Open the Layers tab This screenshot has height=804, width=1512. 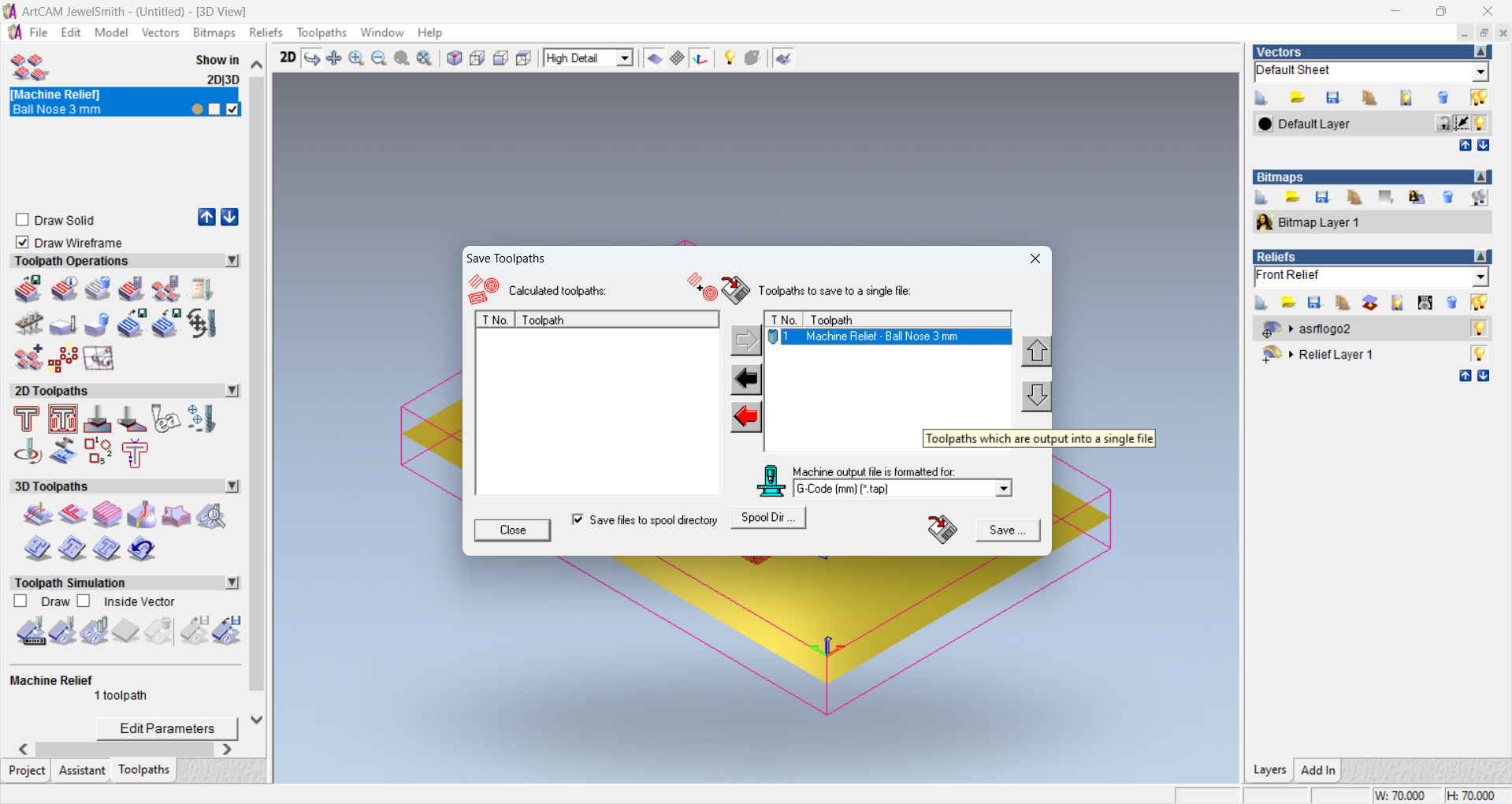coord(1269,769)
